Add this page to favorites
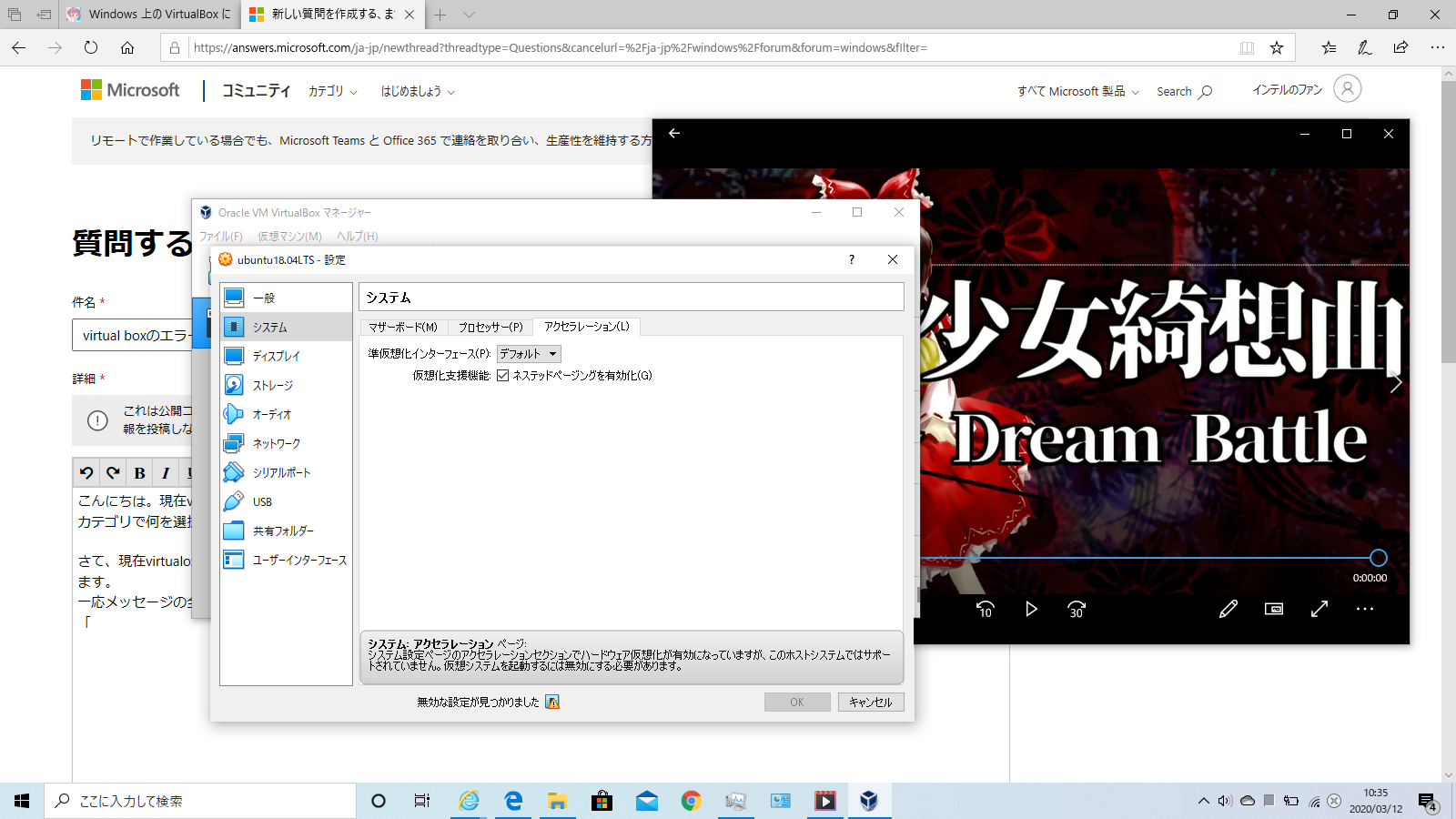This screenshot has width=1456, height=819. click(1277, 47)
